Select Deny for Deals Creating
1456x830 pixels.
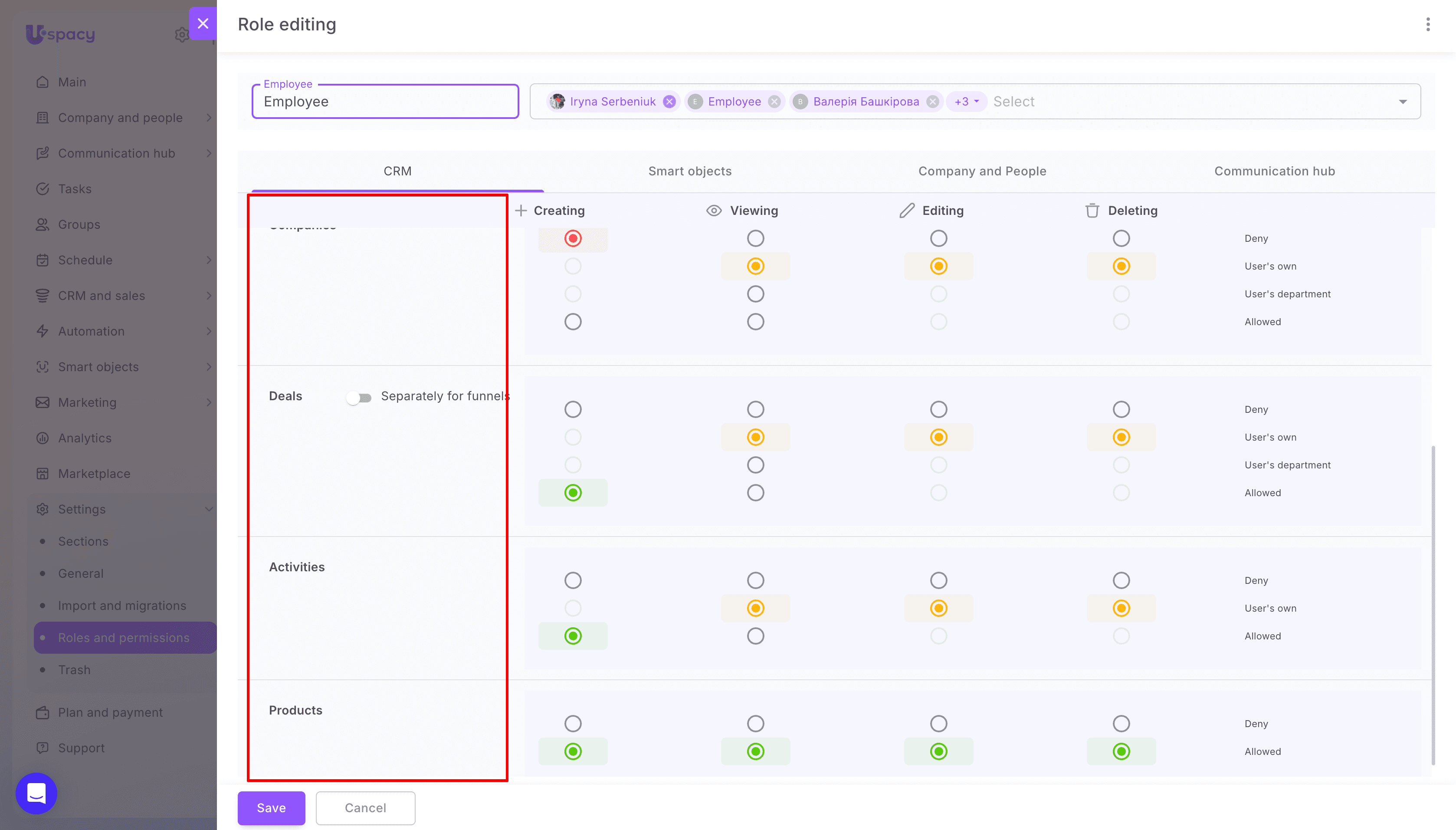pos(573,409)
